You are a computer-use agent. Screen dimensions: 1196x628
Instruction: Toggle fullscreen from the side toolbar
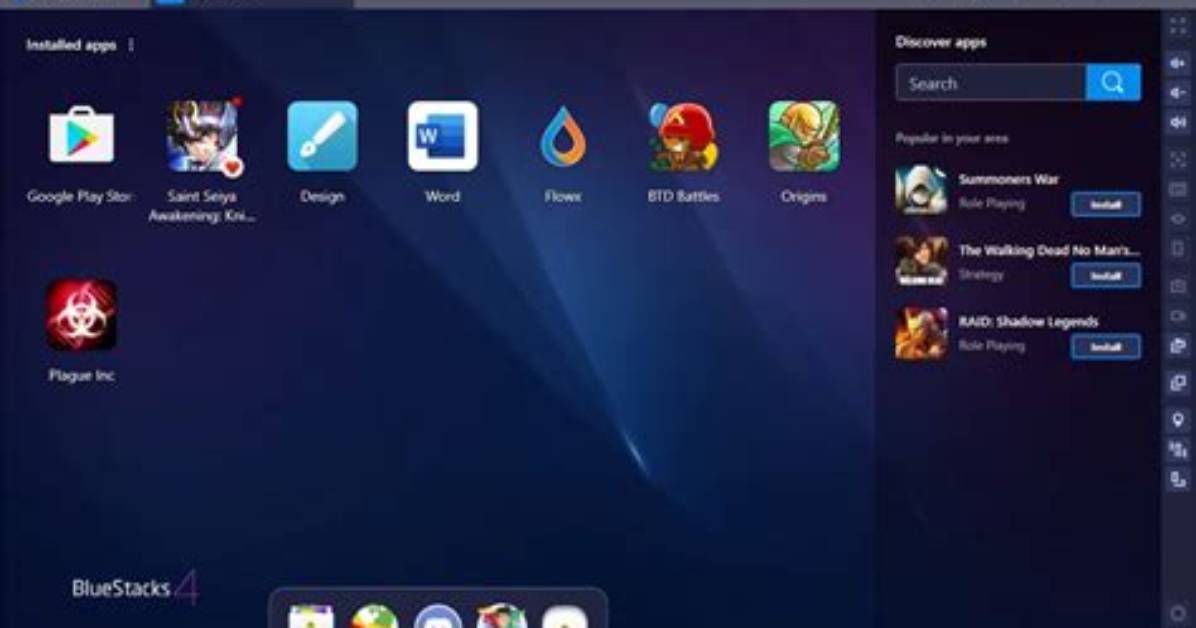point(1178,27)
